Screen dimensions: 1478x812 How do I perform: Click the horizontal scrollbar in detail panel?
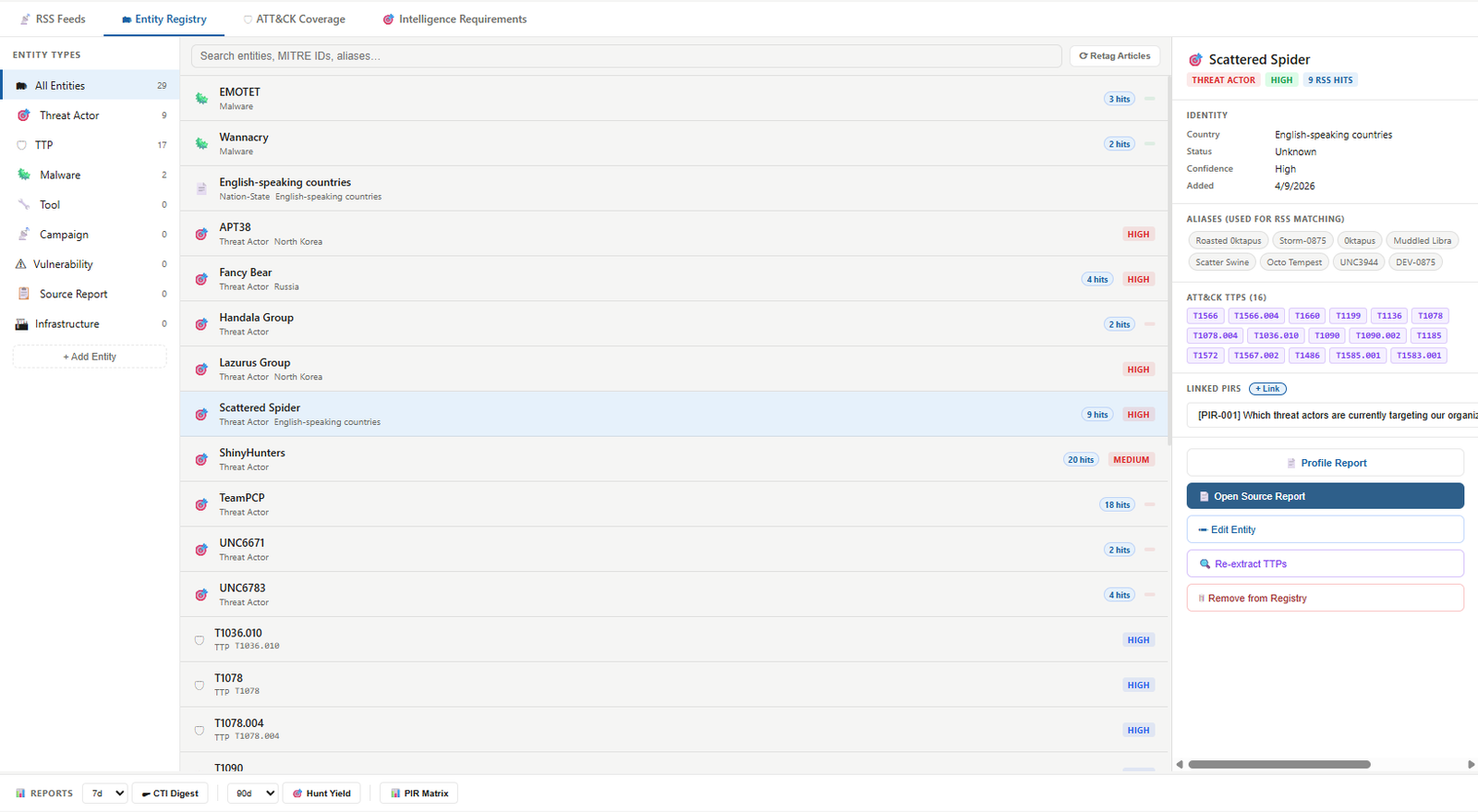coord(1279,765)
